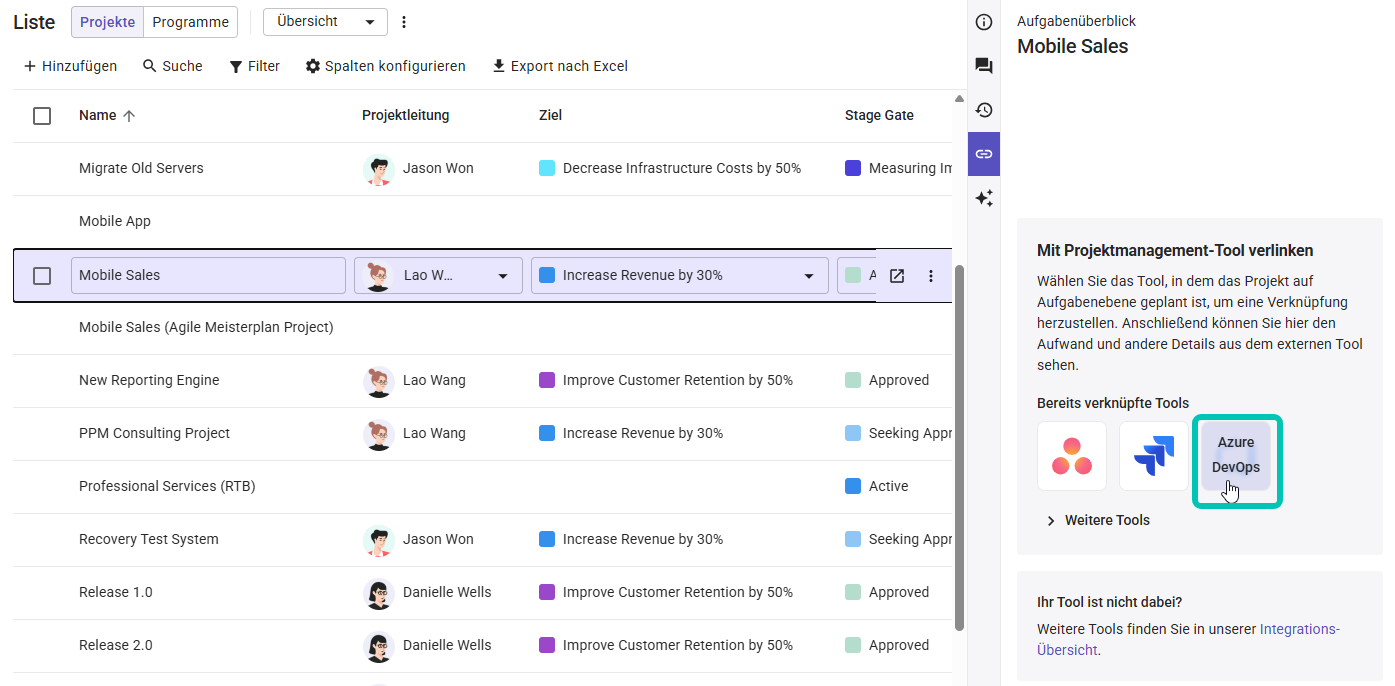This screenshot has width=1395, height=686.
Task: Open Mobile Sales row more options
Action: (931, 276)
